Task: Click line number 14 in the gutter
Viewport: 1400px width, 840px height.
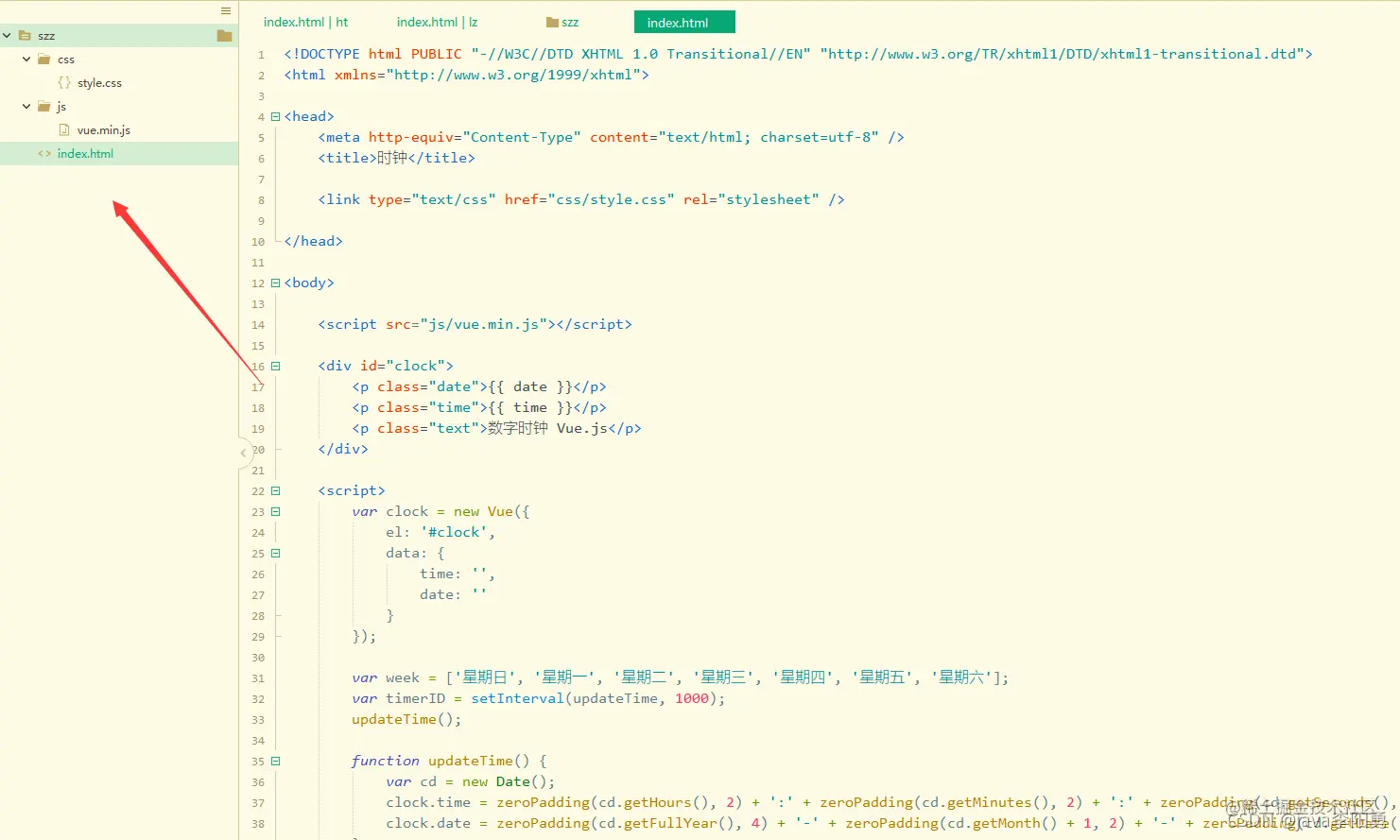Action: [x=258, y=325]
